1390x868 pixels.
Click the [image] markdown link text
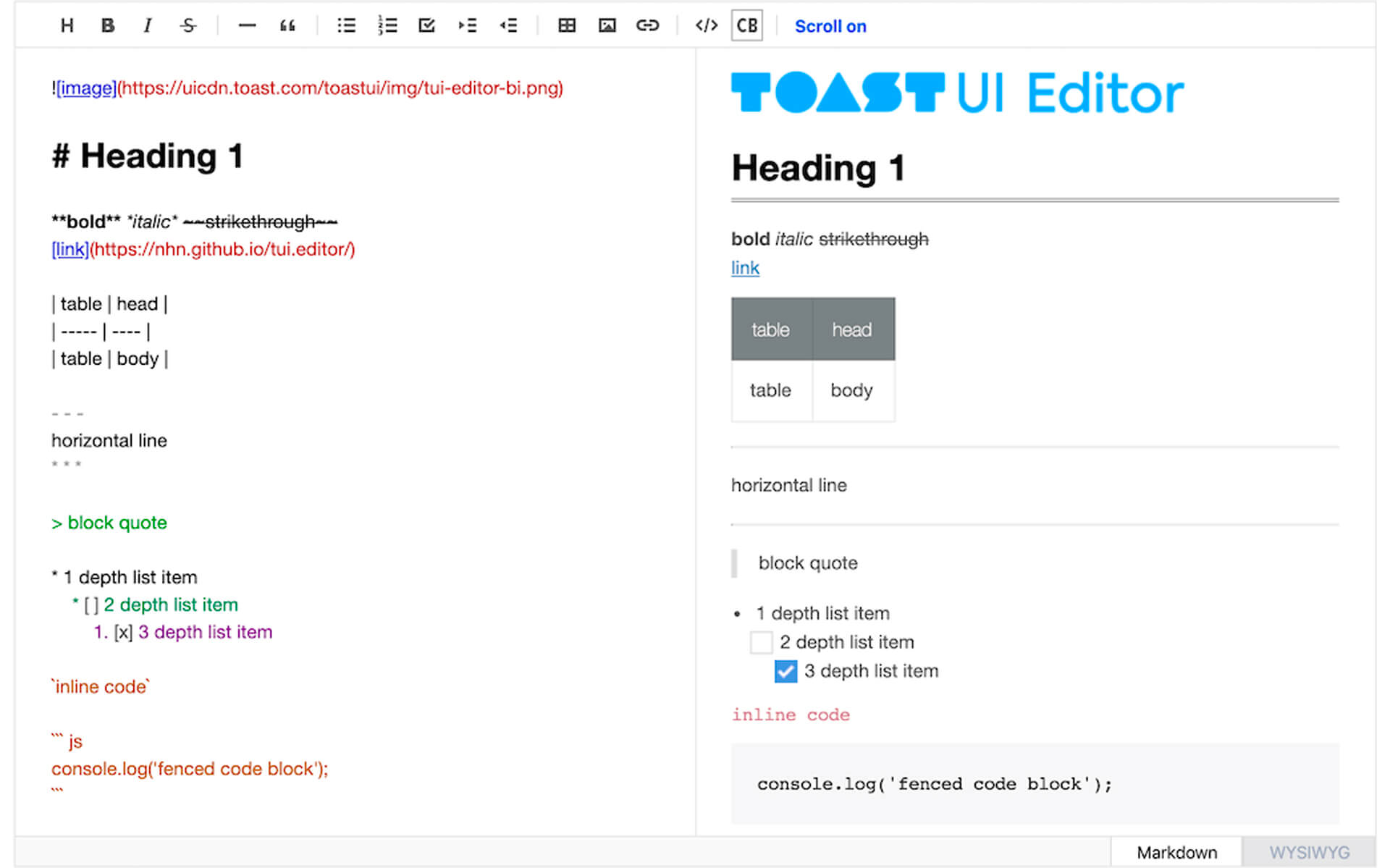(86, 88)
